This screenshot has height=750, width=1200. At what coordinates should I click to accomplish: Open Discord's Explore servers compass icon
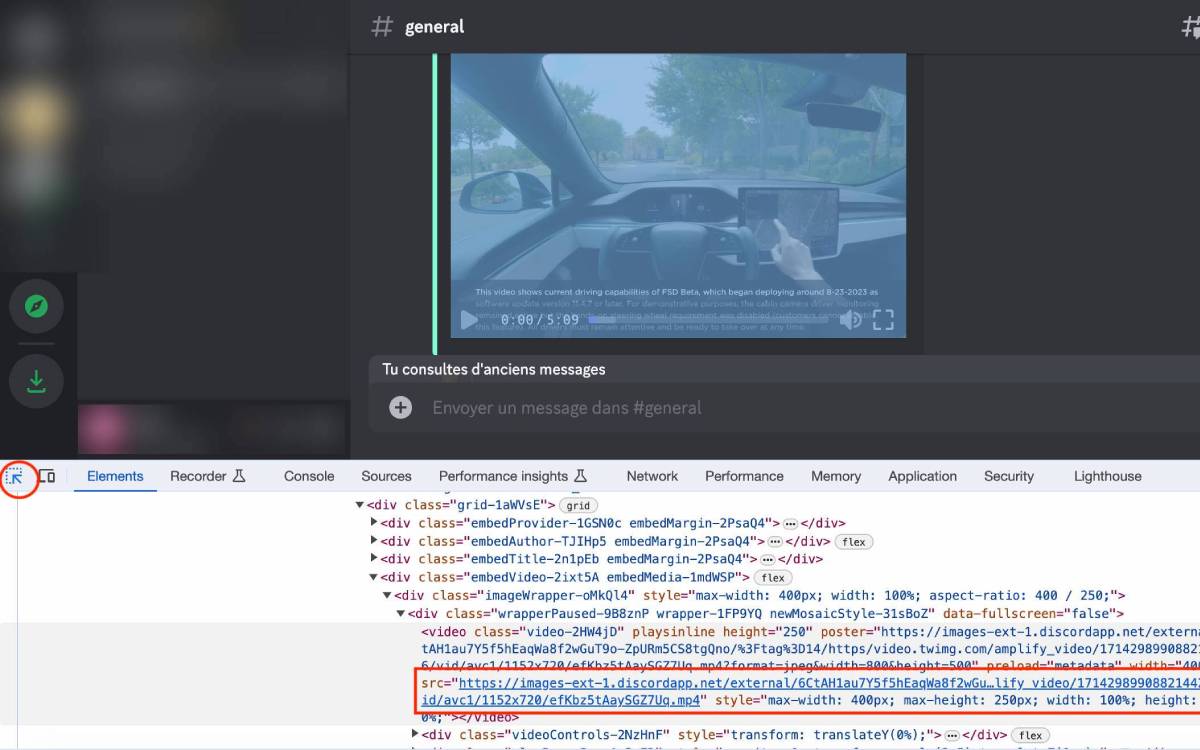(x=36, y=306)
